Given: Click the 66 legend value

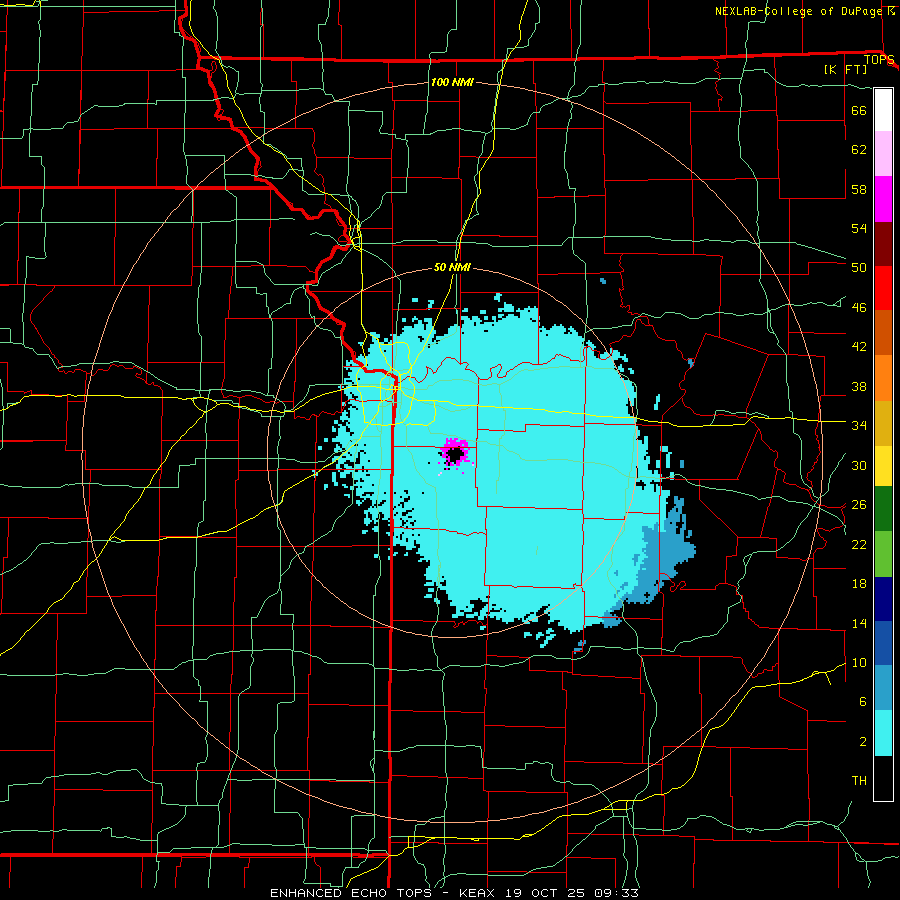Looking at the screenshot, I should point(859,110).
